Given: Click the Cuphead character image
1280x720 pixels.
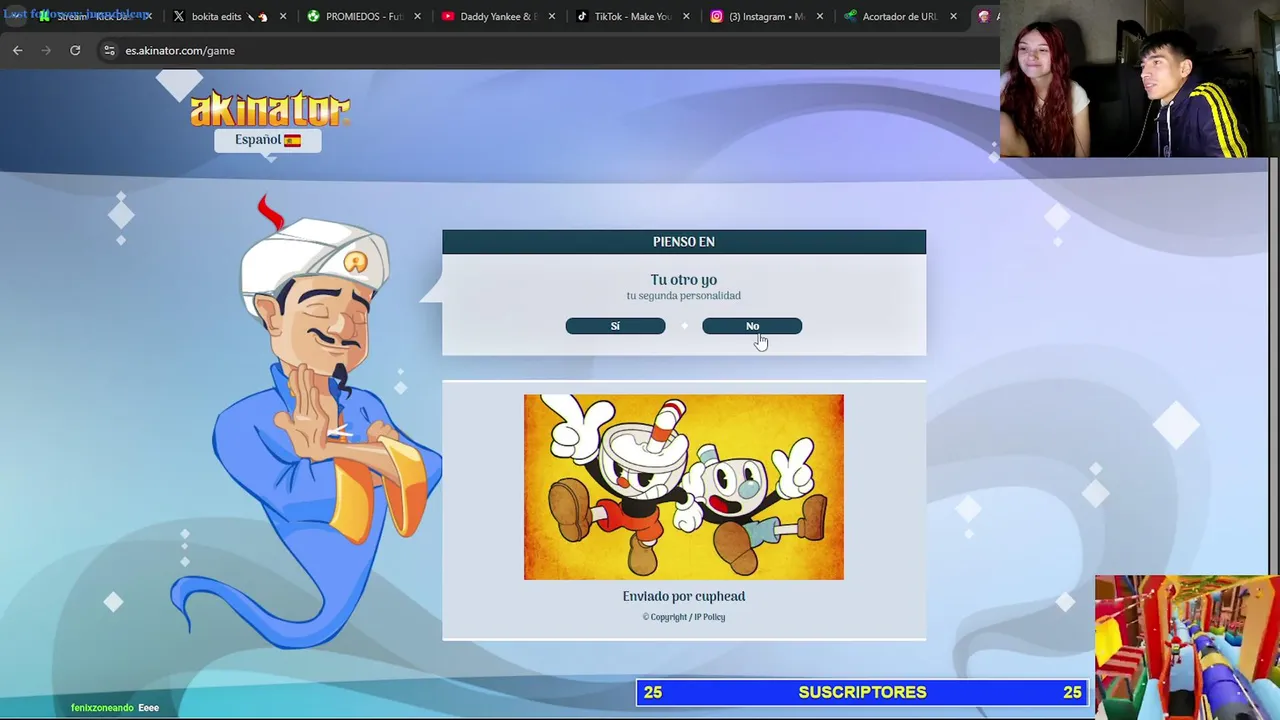Looking at the screenshot, I should tap(684, 487).
